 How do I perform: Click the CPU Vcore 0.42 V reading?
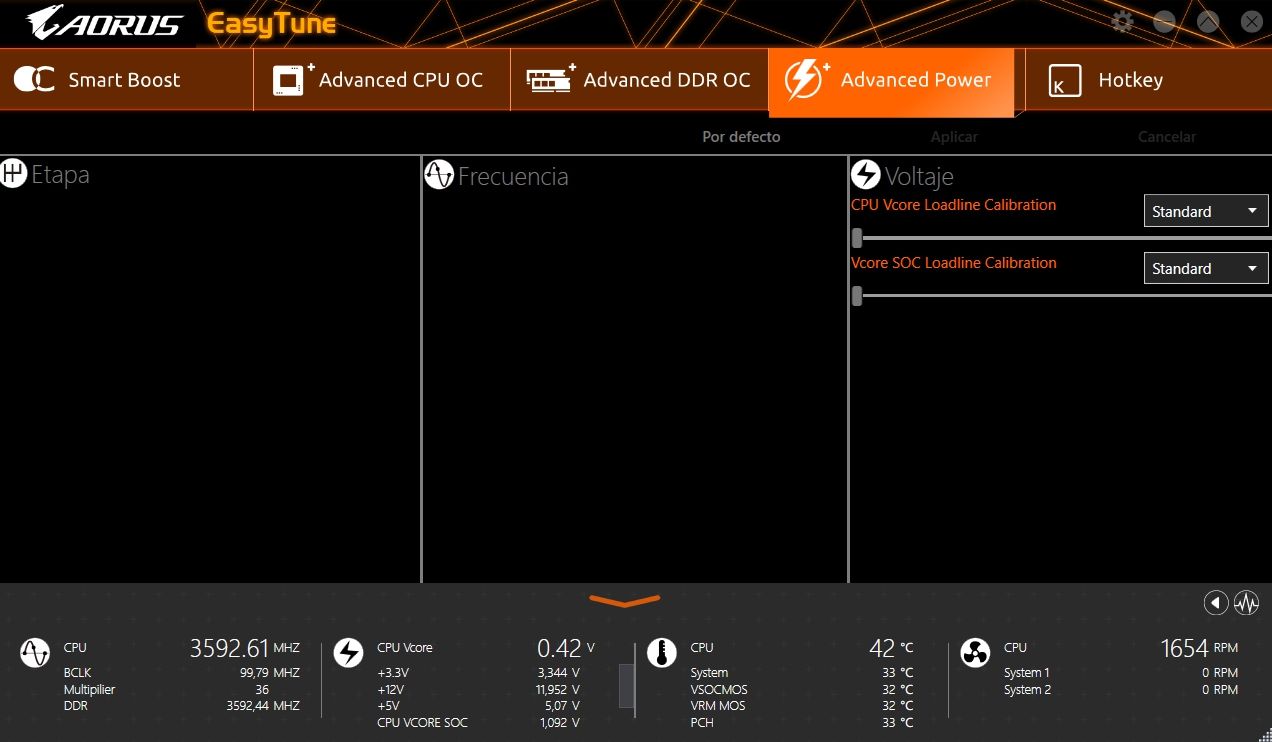pos(566,648)
